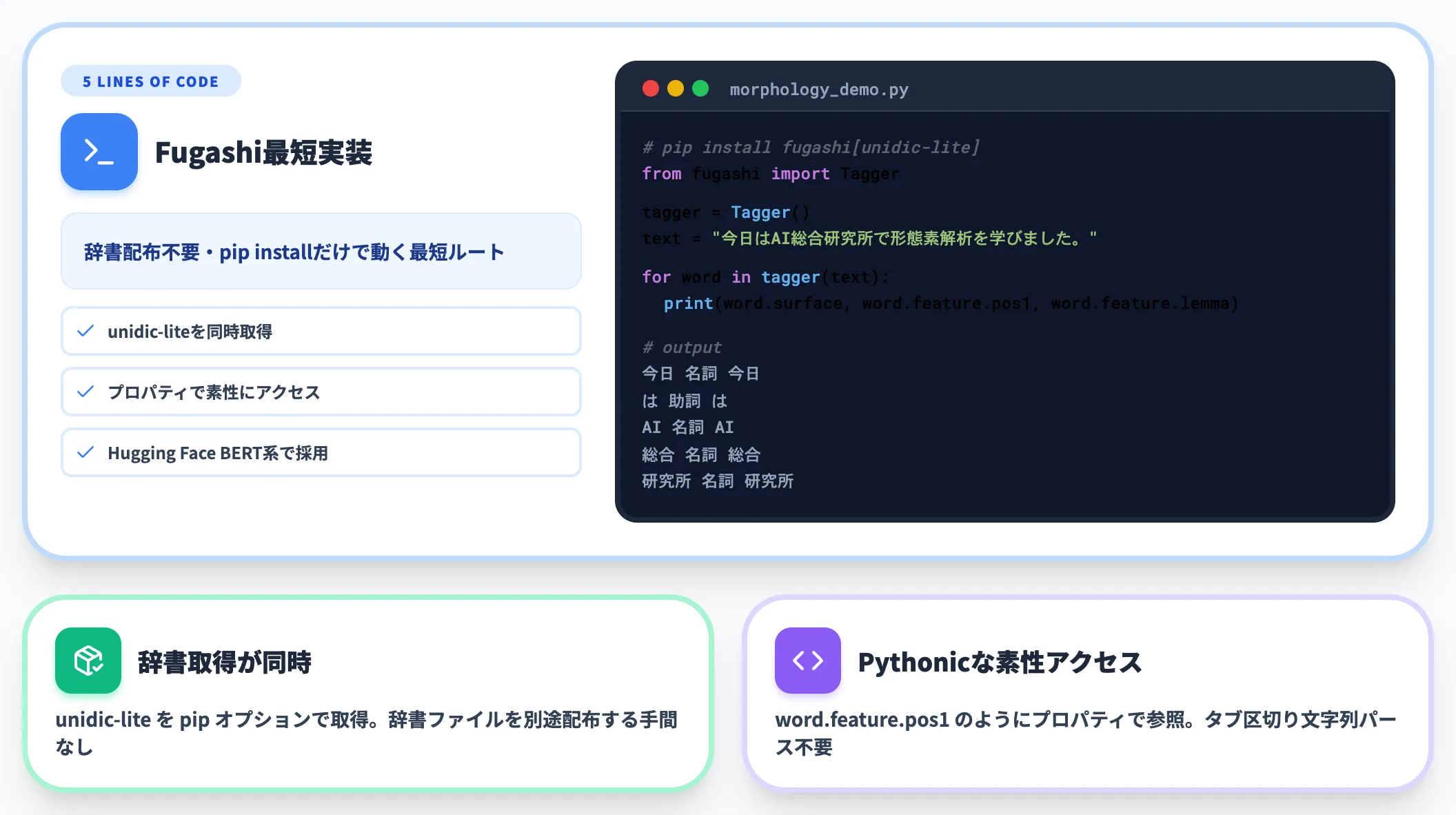This screenshot has width=1456, height=815.
Task: Click the 研究所 名詞 研究所 output row
Action: [x=718, y=481]
